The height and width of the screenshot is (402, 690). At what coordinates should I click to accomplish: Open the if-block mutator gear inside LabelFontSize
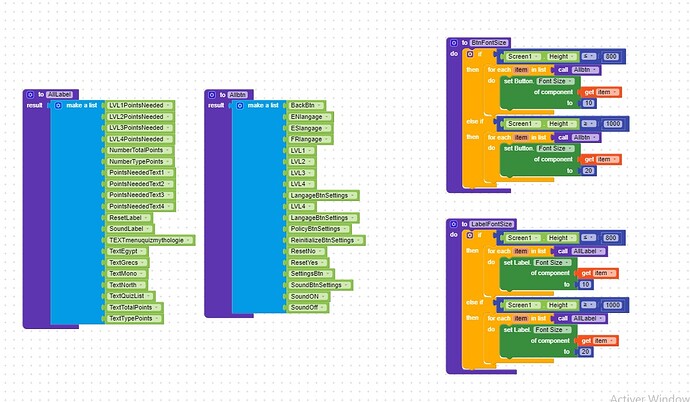click(x=470, y=235)
